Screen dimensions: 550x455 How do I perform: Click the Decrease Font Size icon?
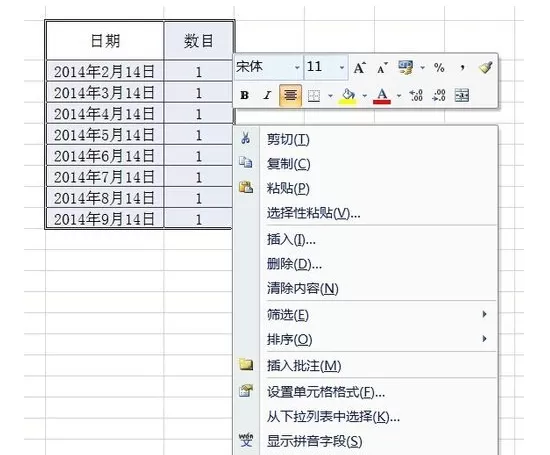382,67
